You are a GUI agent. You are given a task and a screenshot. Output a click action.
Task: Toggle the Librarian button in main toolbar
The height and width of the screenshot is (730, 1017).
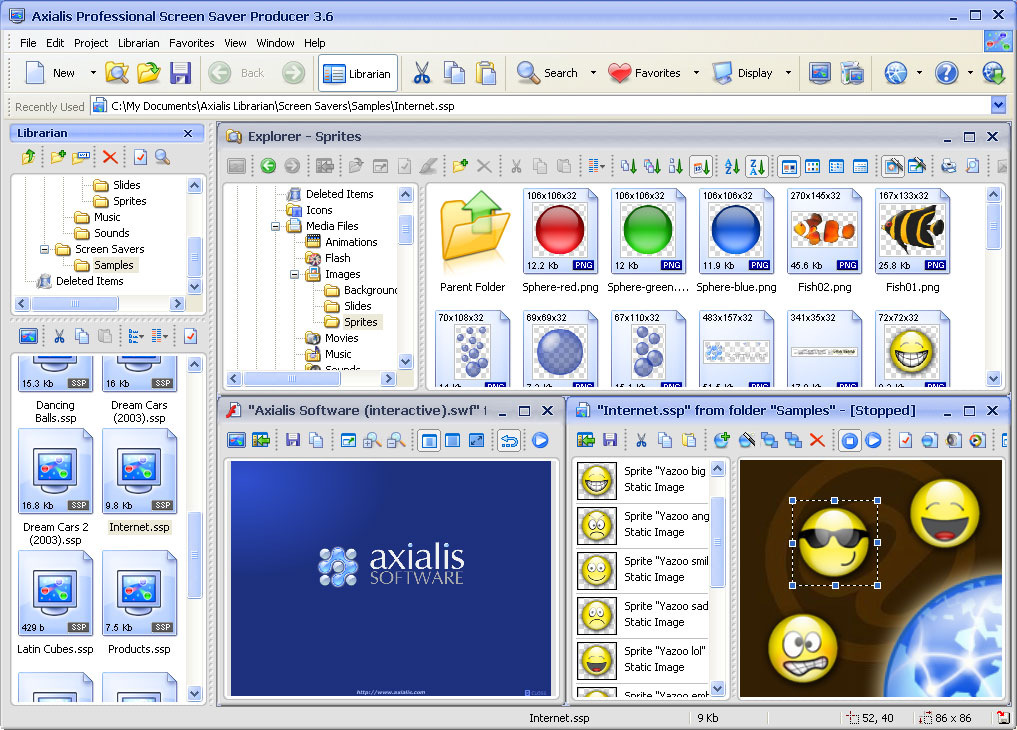pos(357,73)
